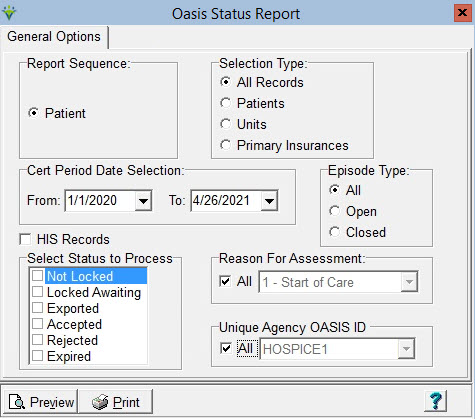Expand the HOSPICE1 agency dropdown

coord(406,349)
